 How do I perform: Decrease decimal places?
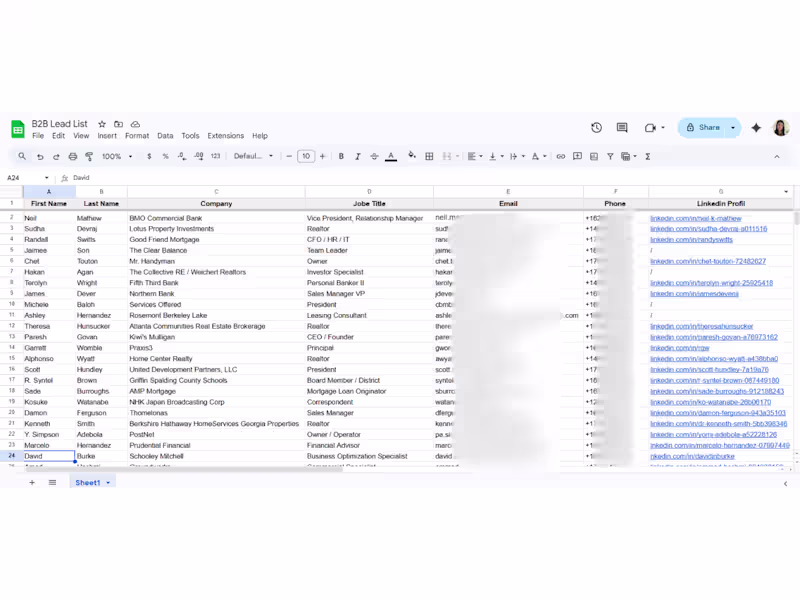click(x=182, y=157)
